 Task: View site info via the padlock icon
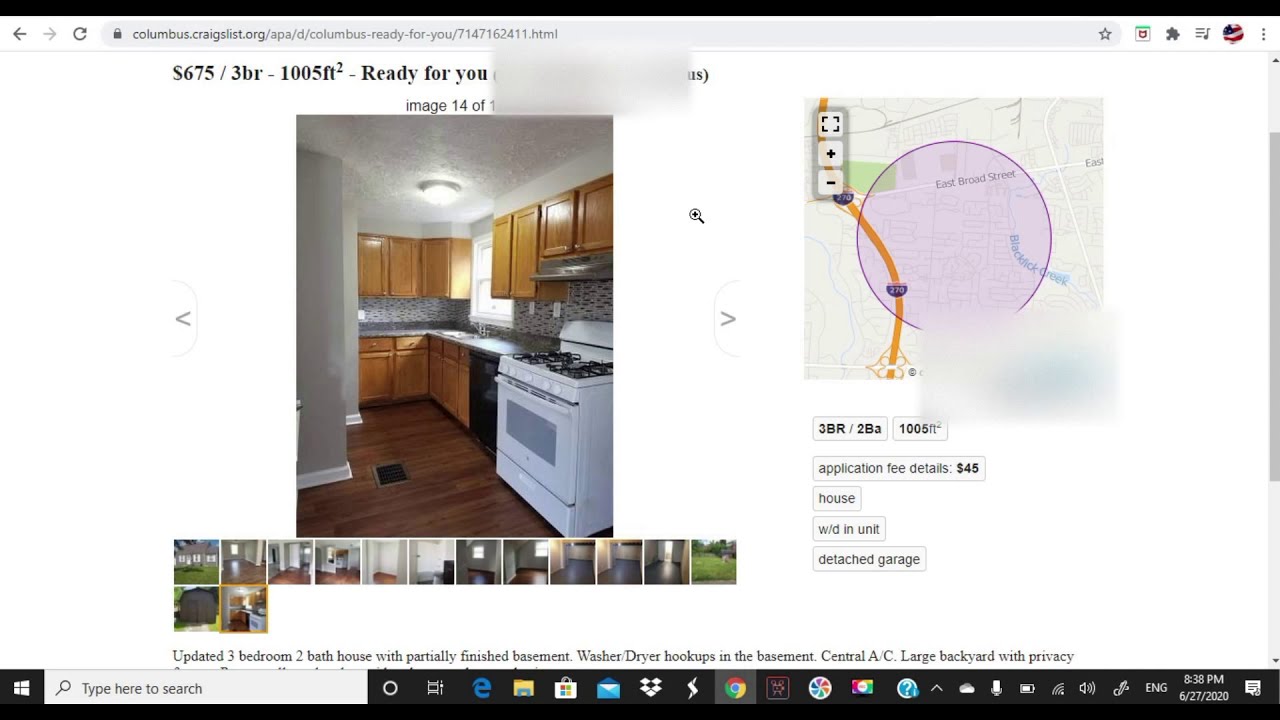click(117, 34)
